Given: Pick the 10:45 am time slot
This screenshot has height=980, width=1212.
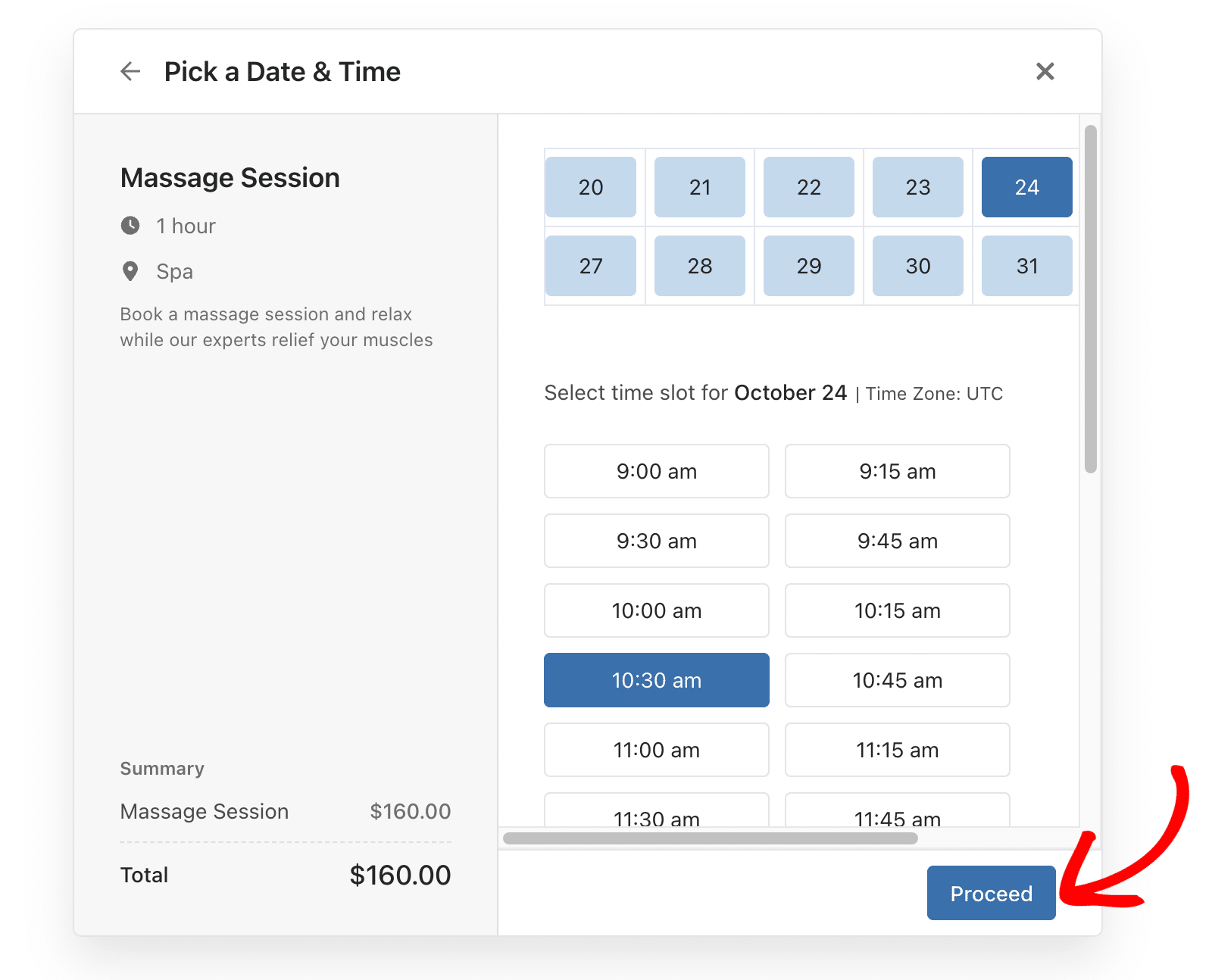Looking at the screenshot, I should 897,680.
